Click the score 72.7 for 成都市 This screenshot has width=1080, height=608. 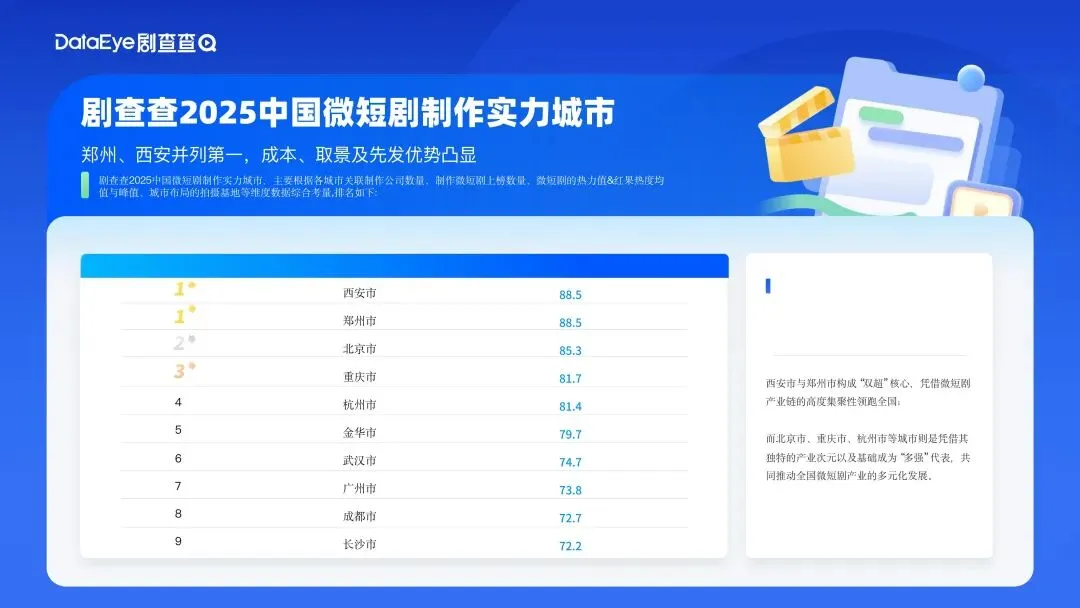[570, 518]
